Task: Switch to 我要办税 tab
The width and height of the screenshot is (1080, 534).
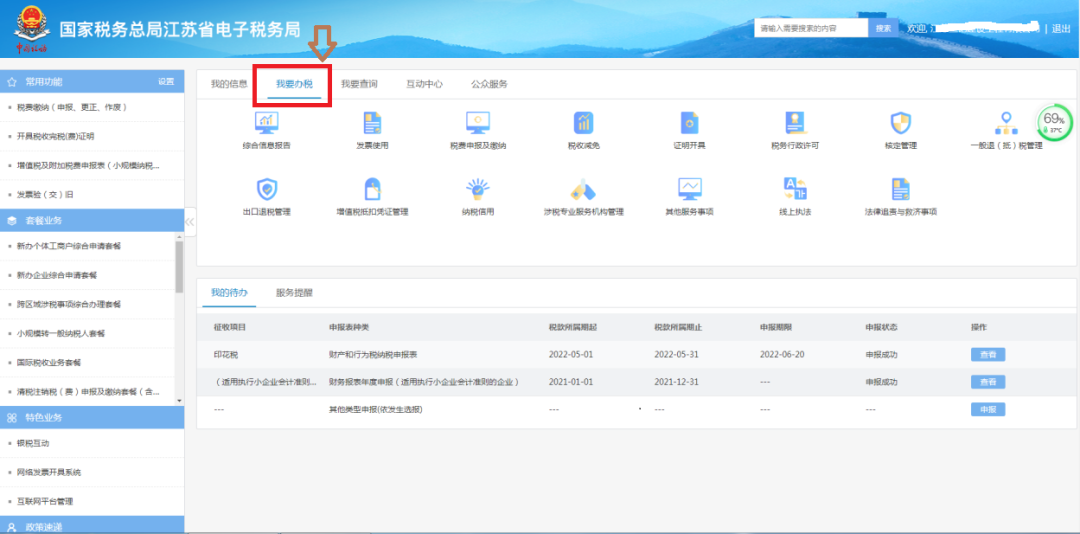Action: pyautogui.click(x=294, y=84)
